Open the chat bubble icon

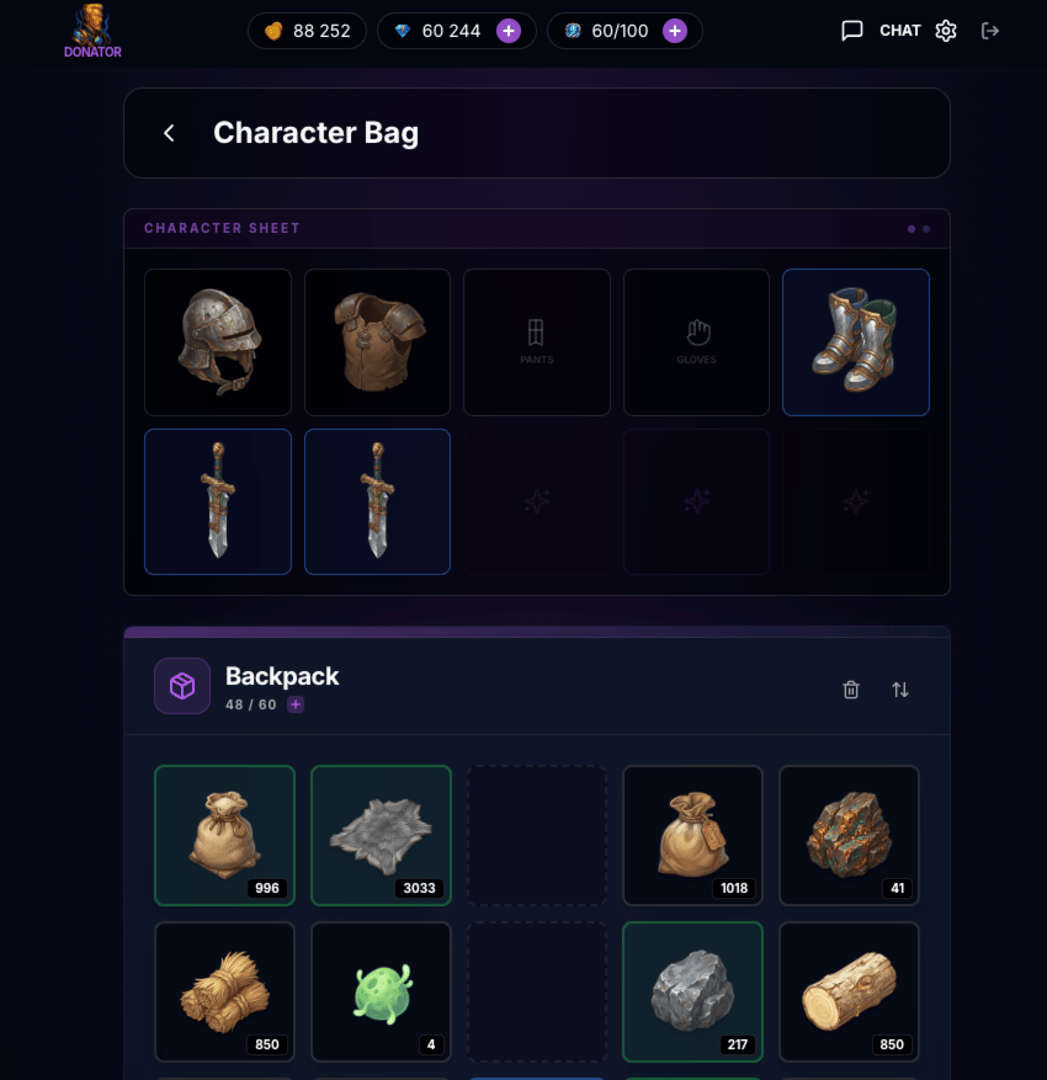tap(852, 31)
